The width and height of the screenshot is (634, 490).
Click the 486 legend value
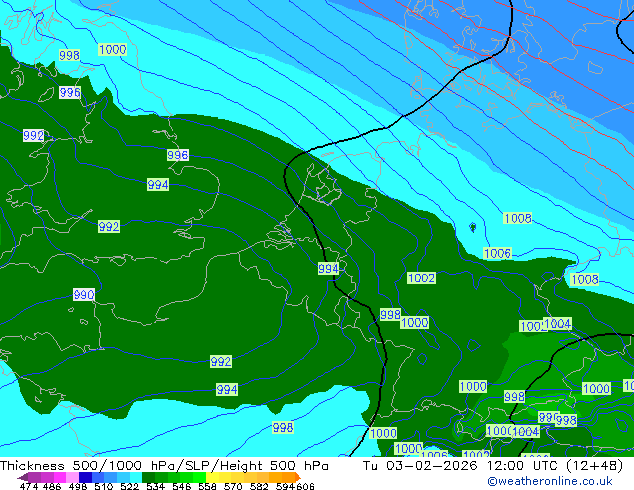point(52,486)
